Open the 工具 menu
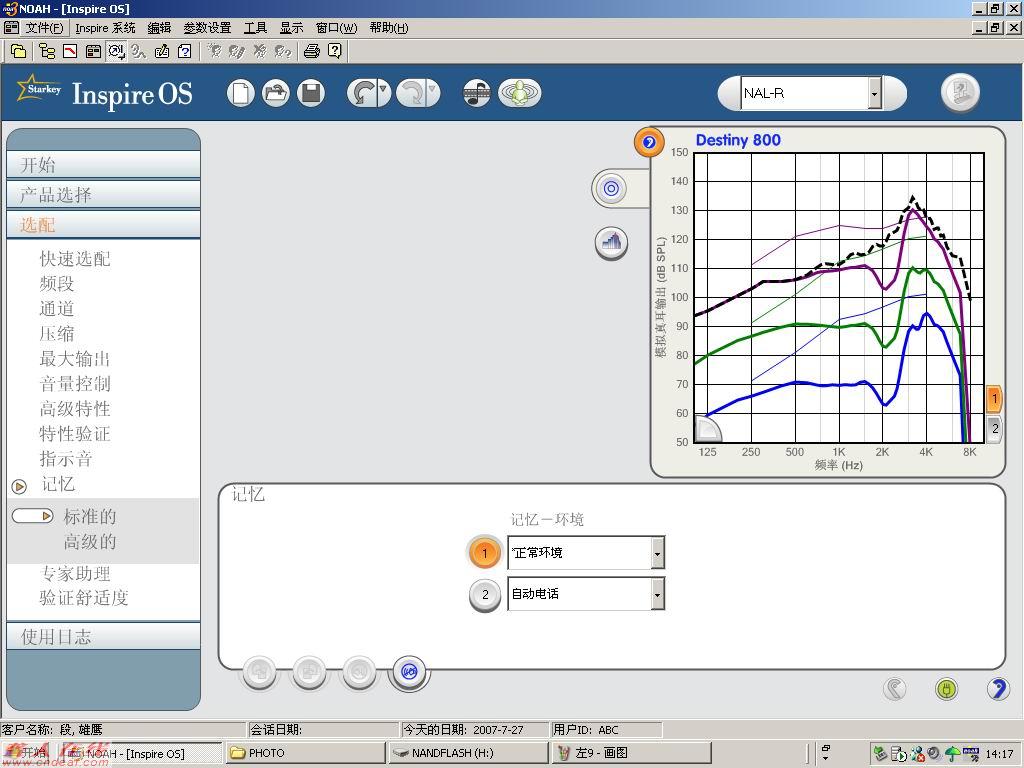 tap(255, 28)
